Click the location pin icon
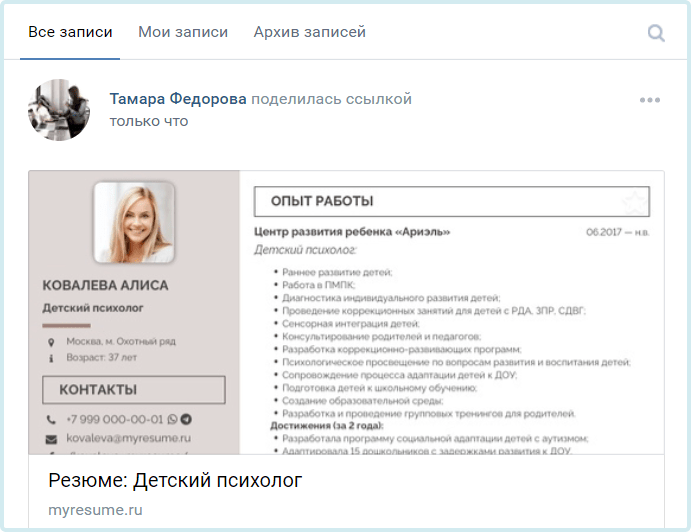The height and width of the screenshot is (532, 691). [51, 342]
